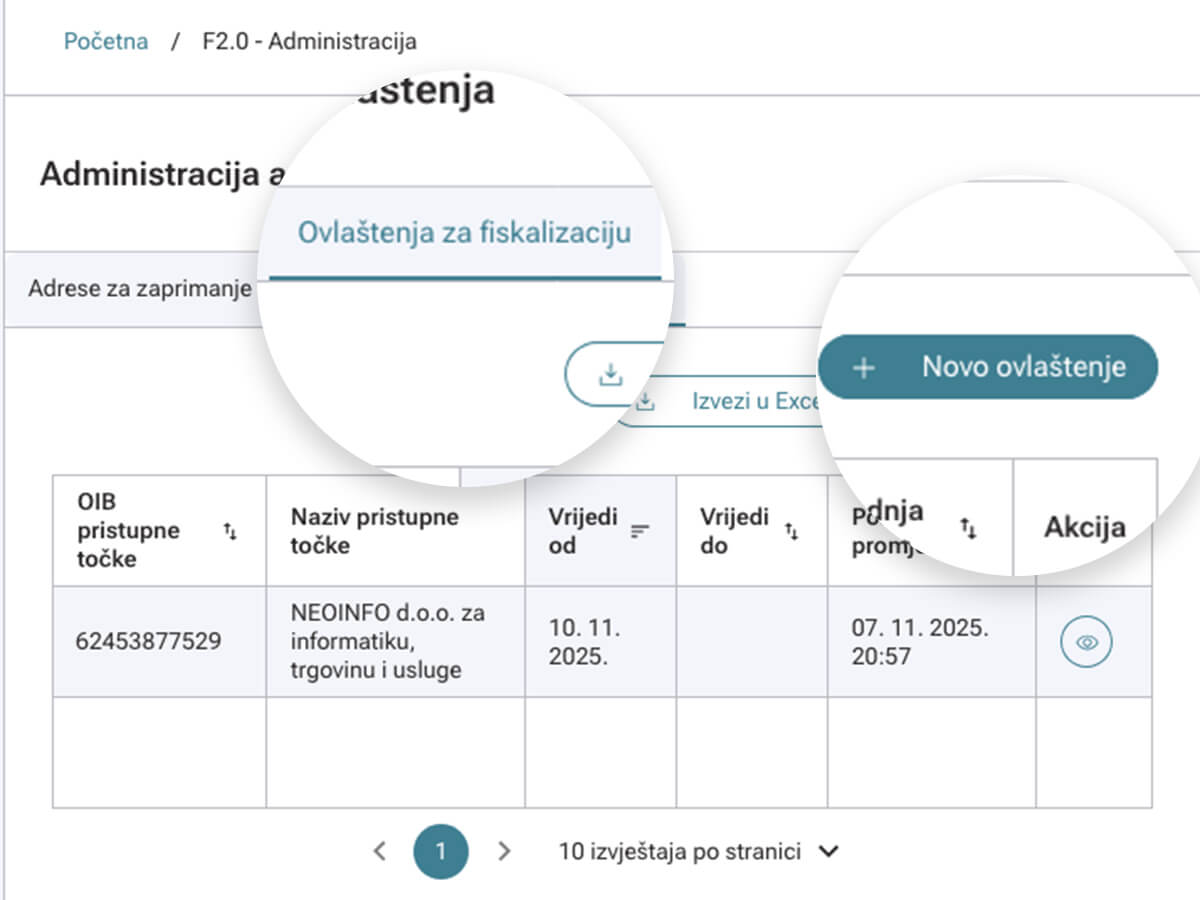Viewport: 1200px width, 900px height.
Task: Go to the next page of results
Action: [504, 851]
